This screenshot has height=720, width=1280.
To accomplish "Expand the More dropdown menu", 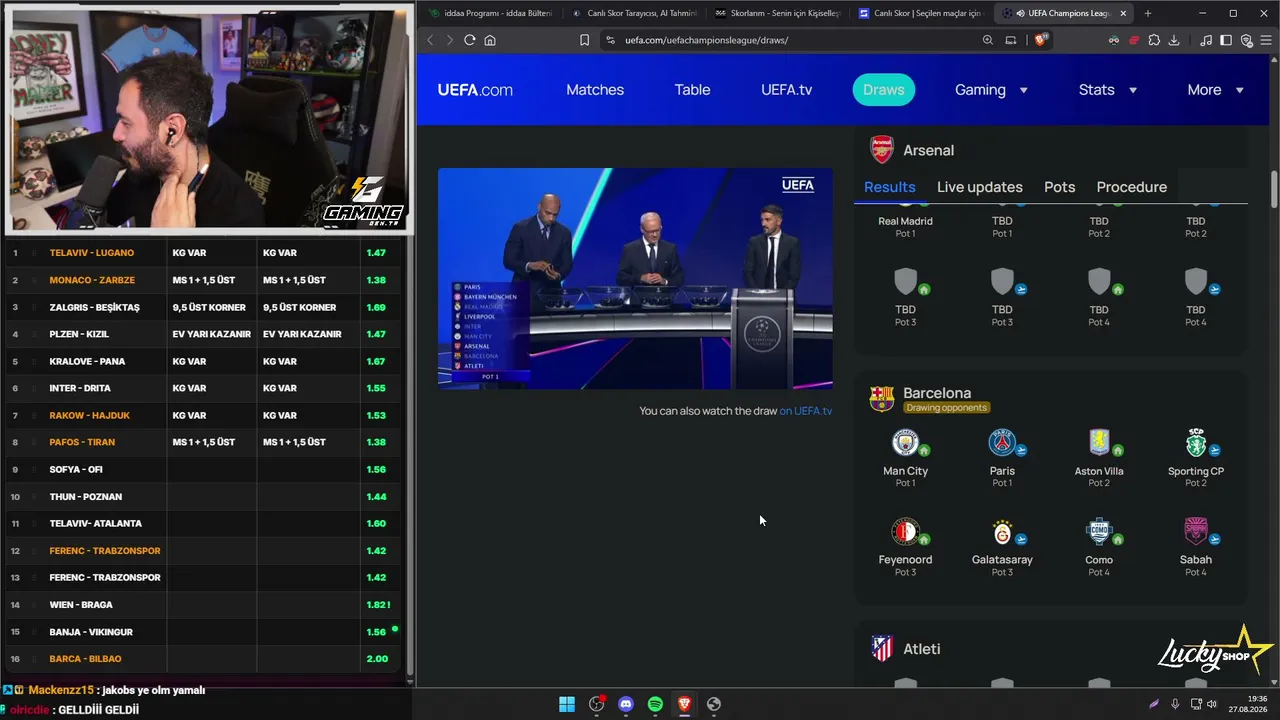I will click(x=1215, y=90).
